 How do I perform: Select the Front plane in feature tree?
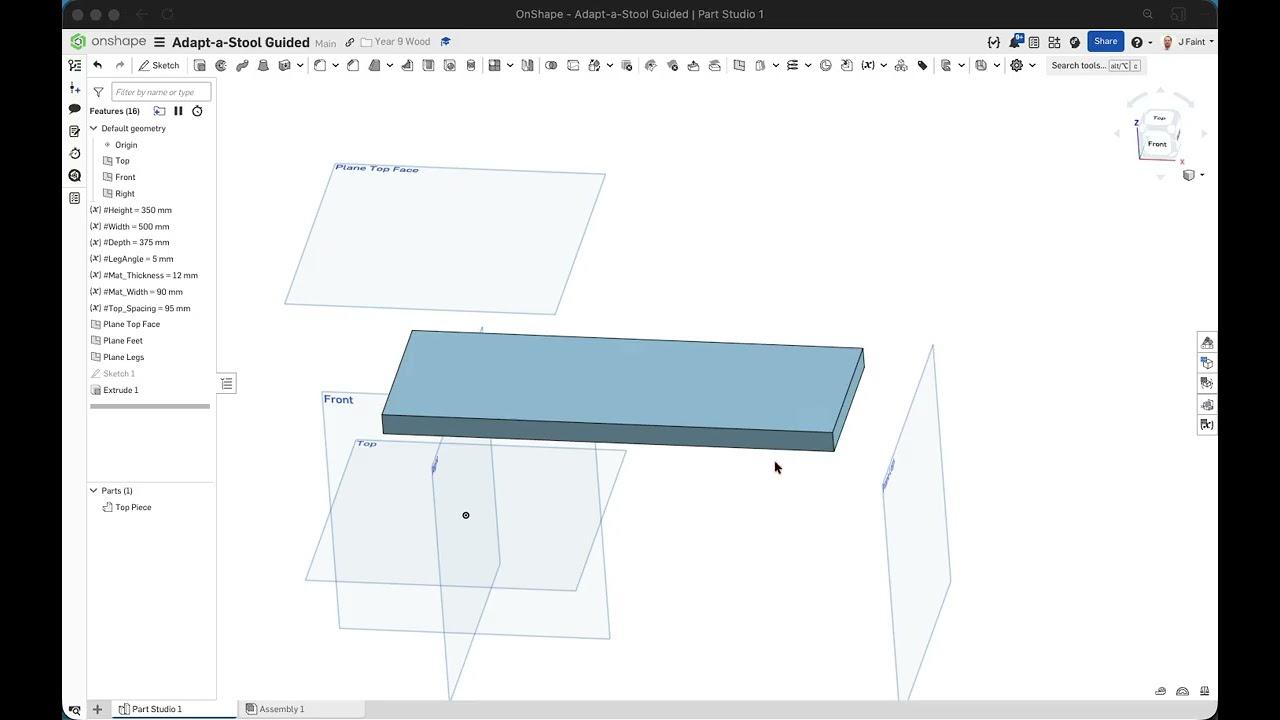coord(125,177)
